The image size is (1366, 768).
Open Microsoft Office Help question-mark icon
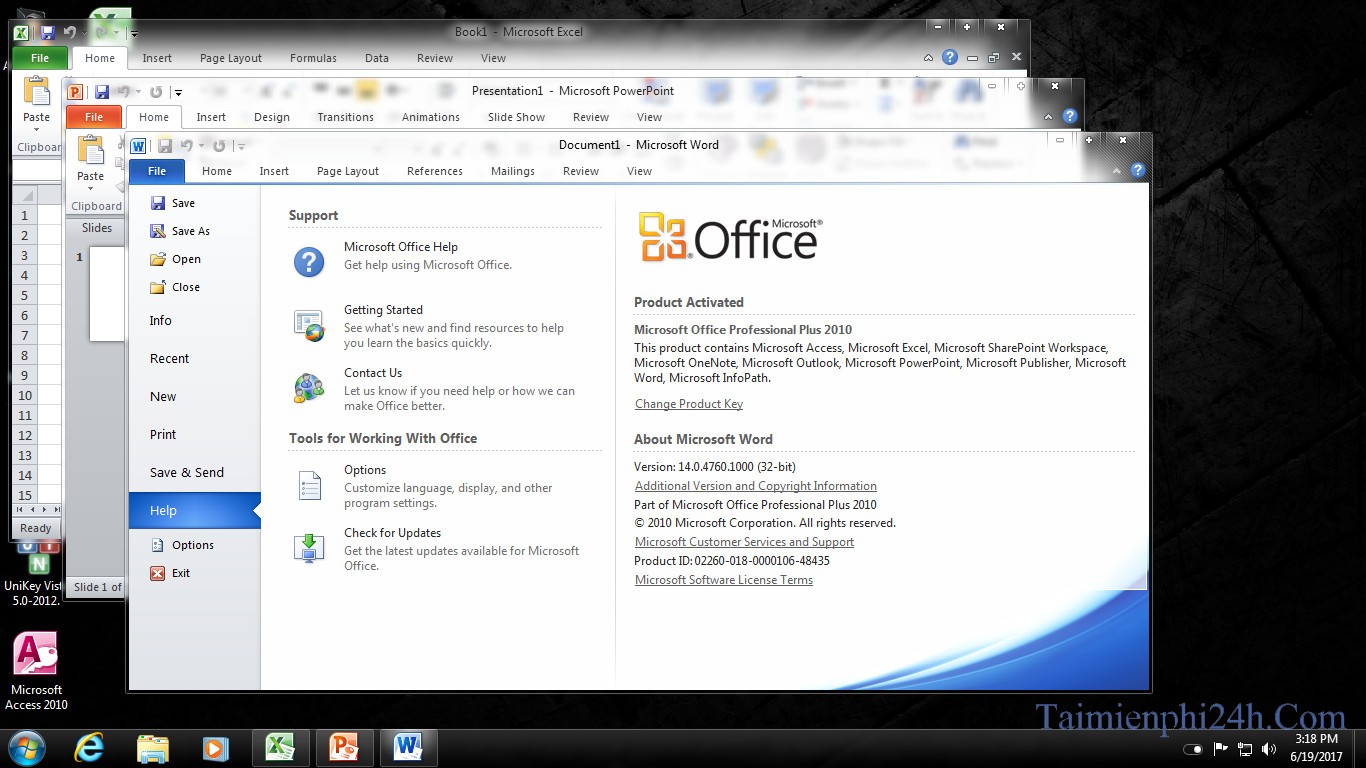tap(309, 262)
